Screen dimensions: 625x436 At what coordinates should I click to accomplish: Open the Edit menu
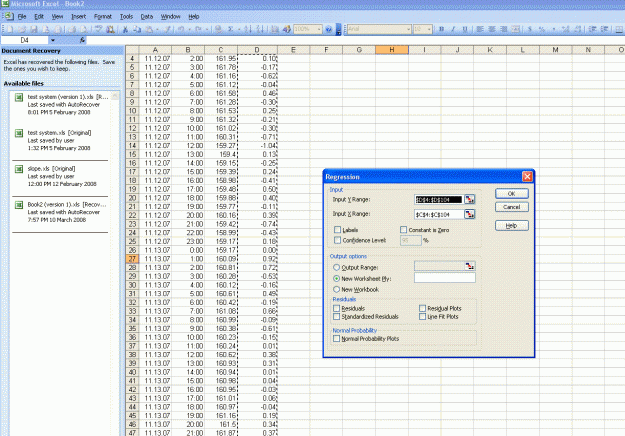[x=39, y=16]
